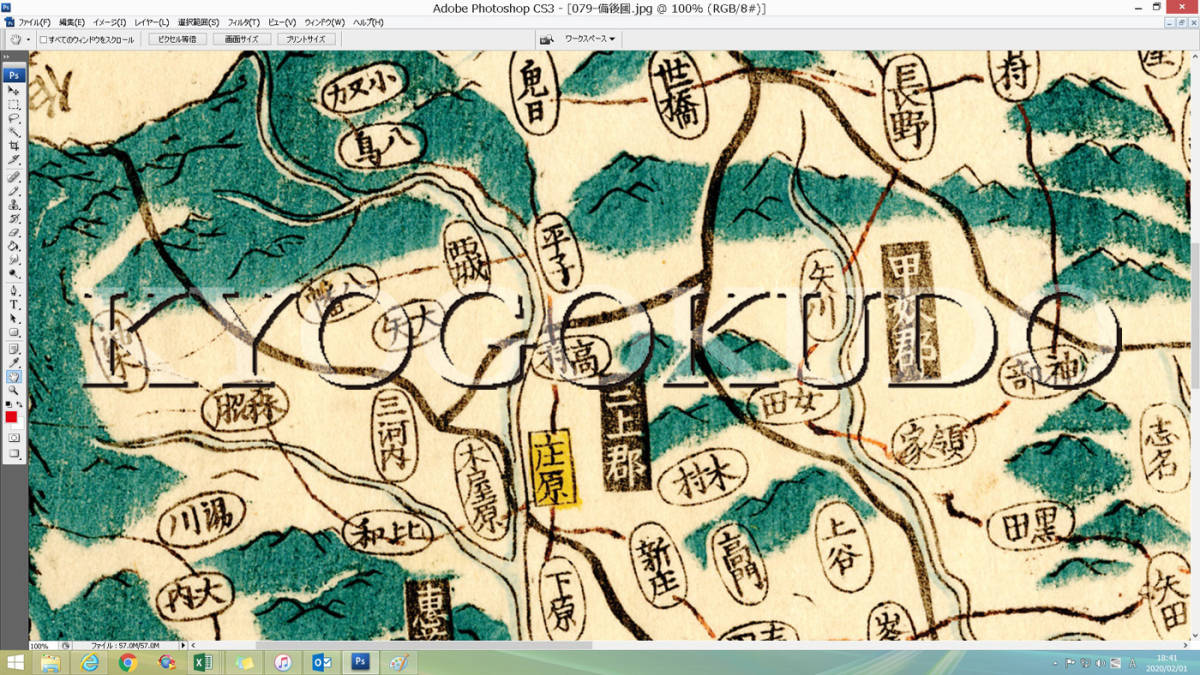This screenshot has width=1200, height=675.
Task: Open the ビュー(V) menu
Action: tap(282, 22)
